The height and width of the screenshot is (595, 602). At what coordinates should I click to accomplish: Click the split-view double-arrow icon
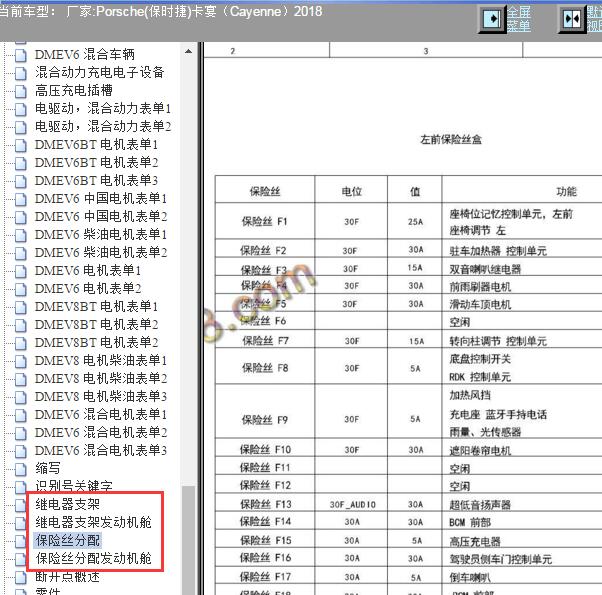pyautogui.click(x=572, y=19)
